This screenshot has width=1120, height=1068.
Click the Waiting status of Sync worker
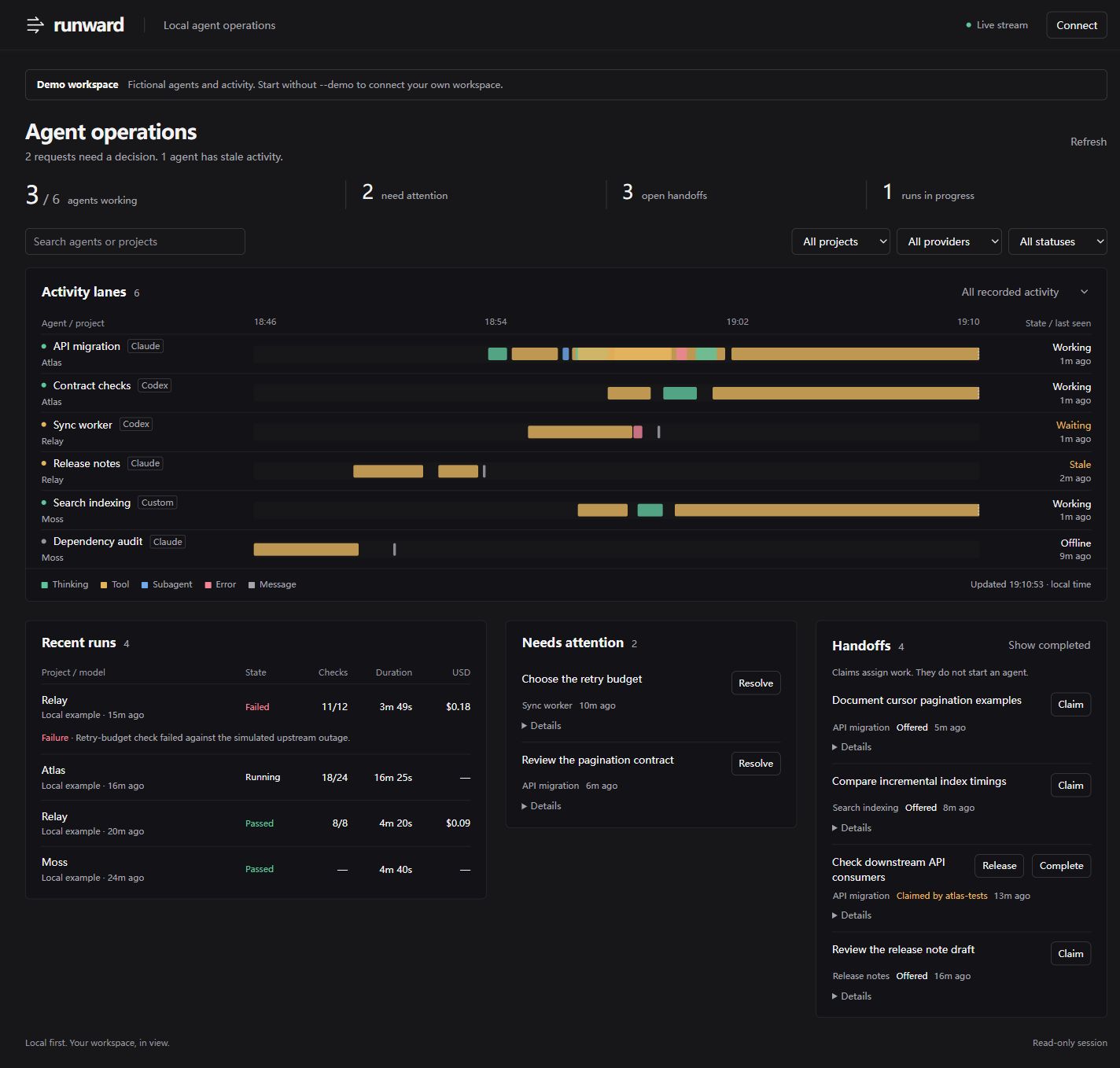point(1074,425)
